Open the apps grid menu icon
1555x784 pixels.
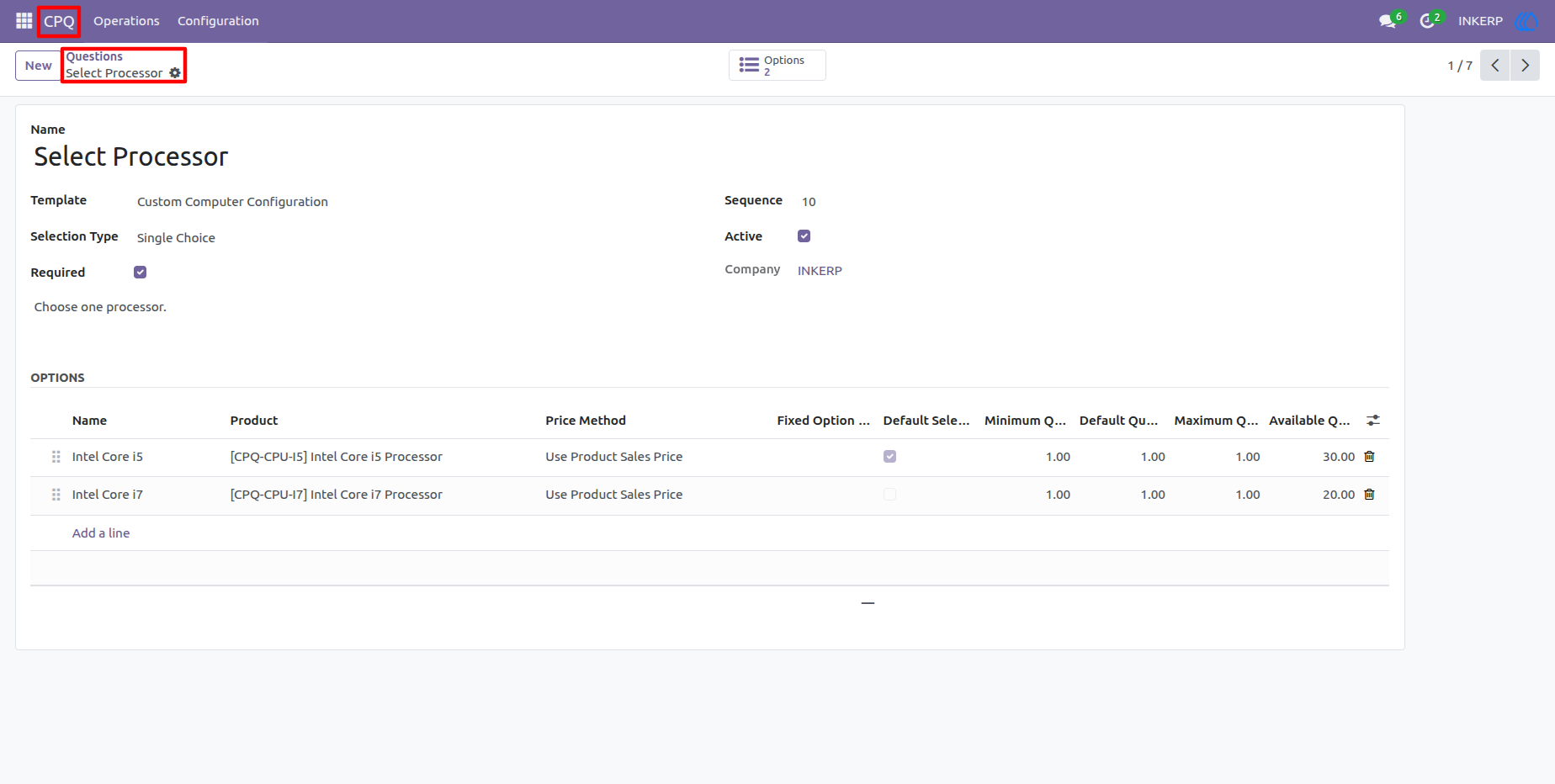click(x=24, y=21)
